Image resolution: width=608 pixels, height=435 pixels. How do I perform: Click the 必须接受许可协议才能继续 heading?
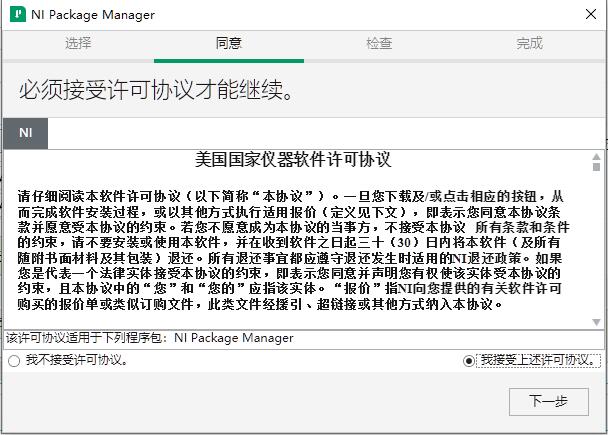(156, 90)
